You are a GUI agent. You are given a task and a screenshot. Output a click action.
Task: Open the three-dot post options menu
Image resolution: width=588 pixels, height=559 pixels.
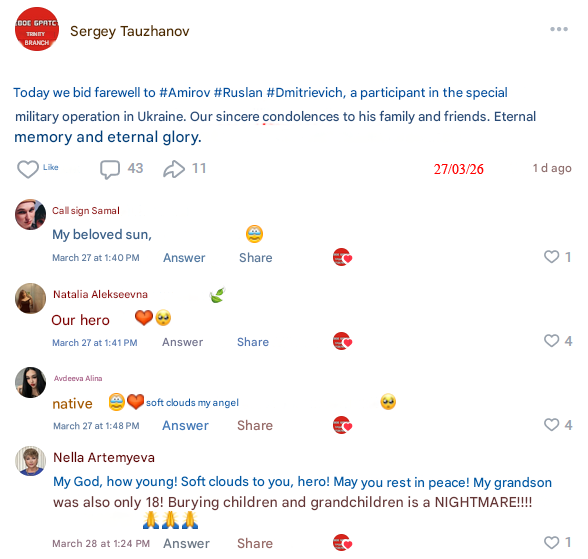pos(559,29)
